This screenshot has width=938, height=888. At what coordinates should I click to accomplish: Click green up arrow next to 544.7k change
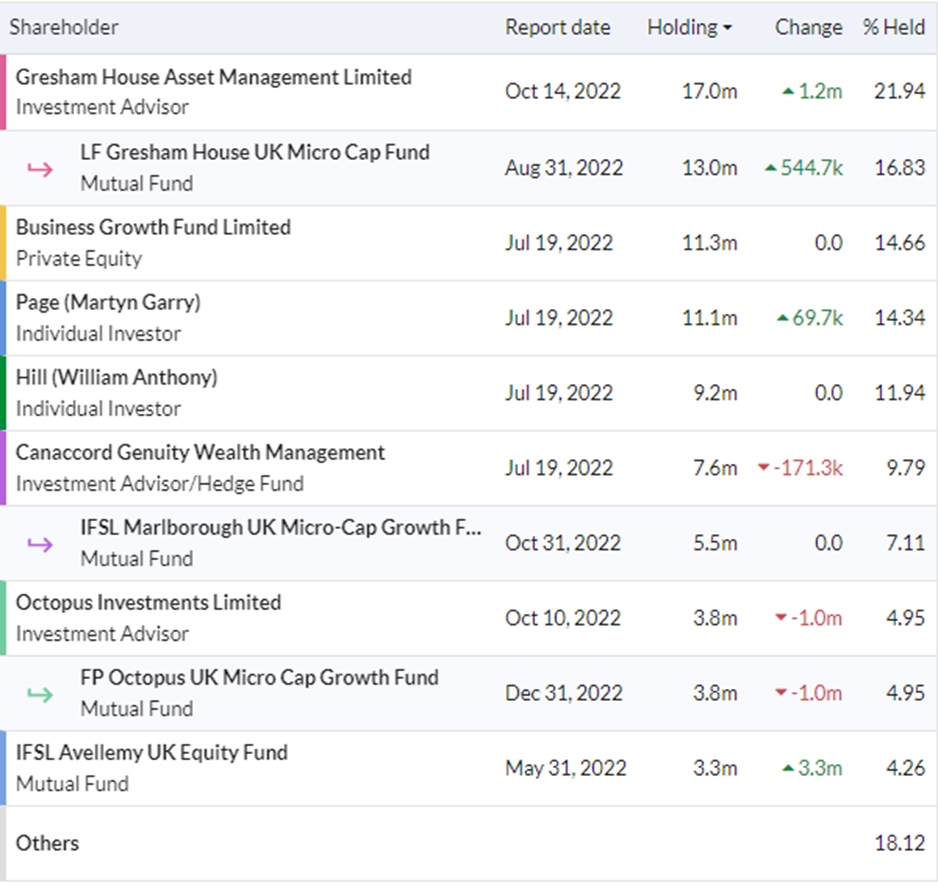[771, 168]
